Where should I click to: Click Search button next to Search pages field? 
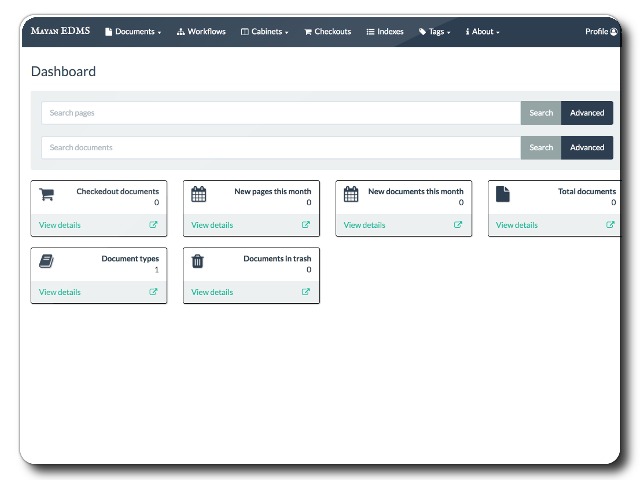[x=541, y=113]
